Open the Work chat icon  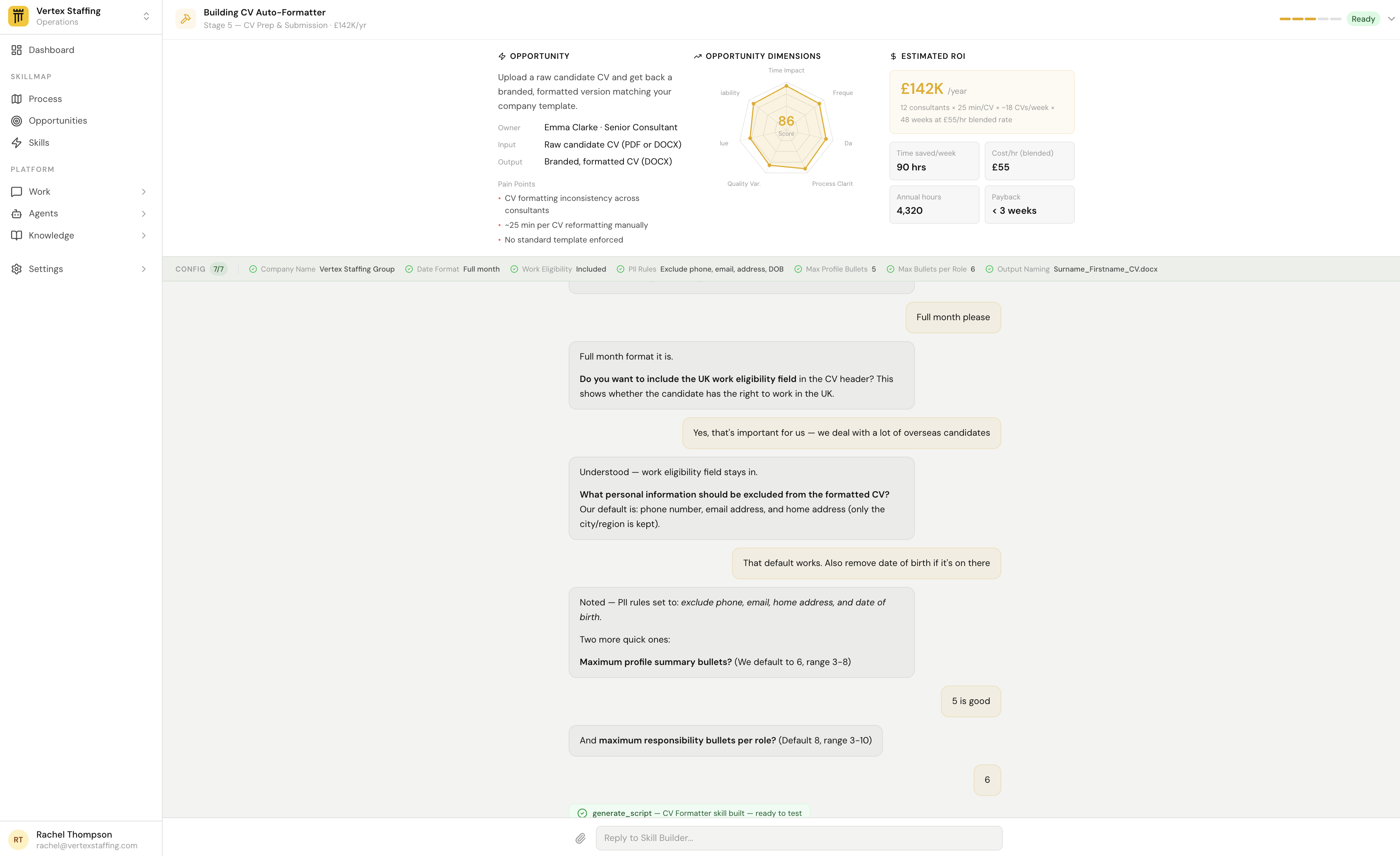point(17,191)
